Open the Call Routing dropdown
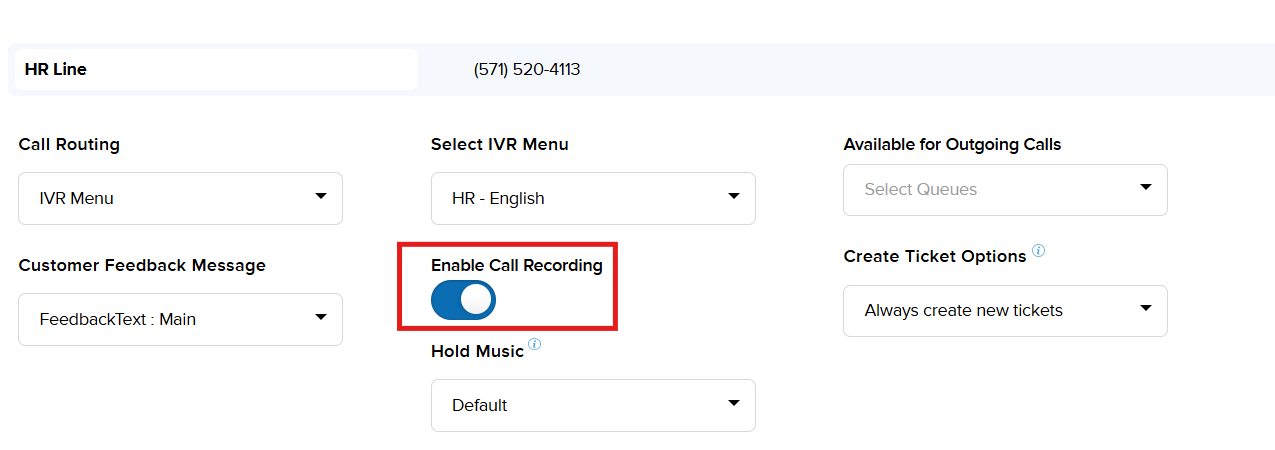1275x450 pixels. (x=180, y=198)
